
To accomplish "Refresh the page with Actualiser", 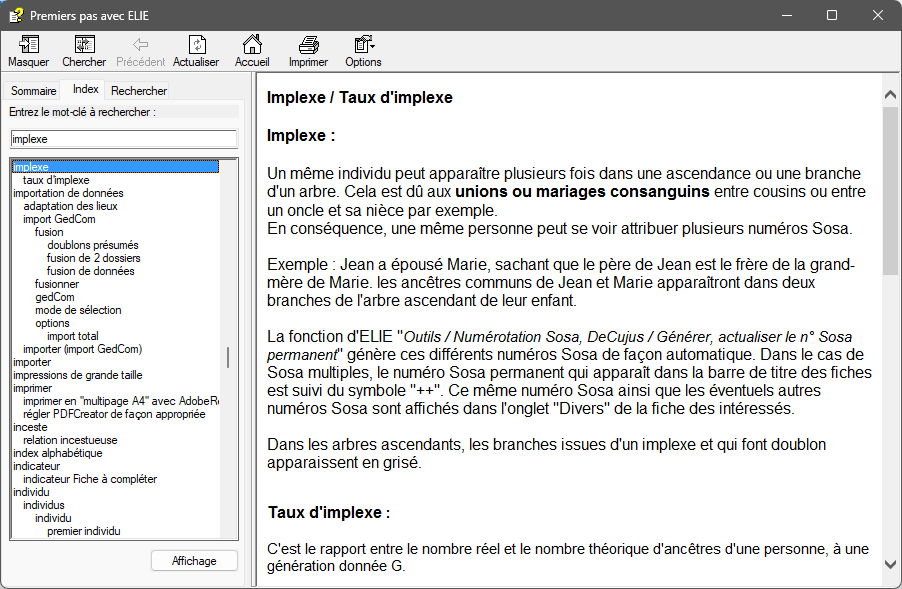I will (196, 51).
